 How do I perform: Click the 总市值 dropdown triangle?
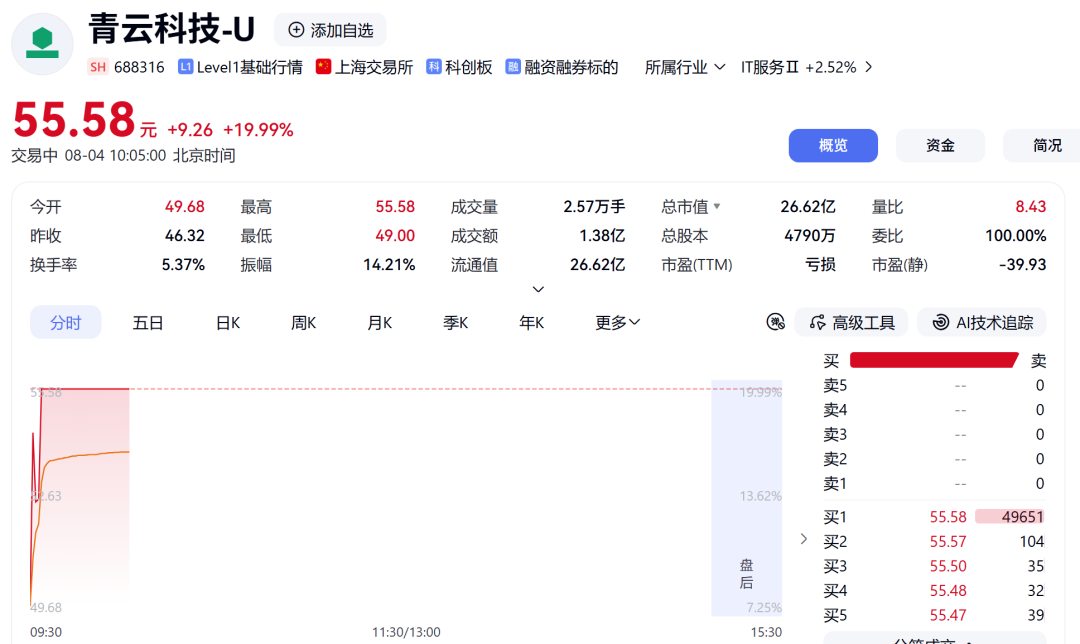pyautogui.click(x=717, y=206)
